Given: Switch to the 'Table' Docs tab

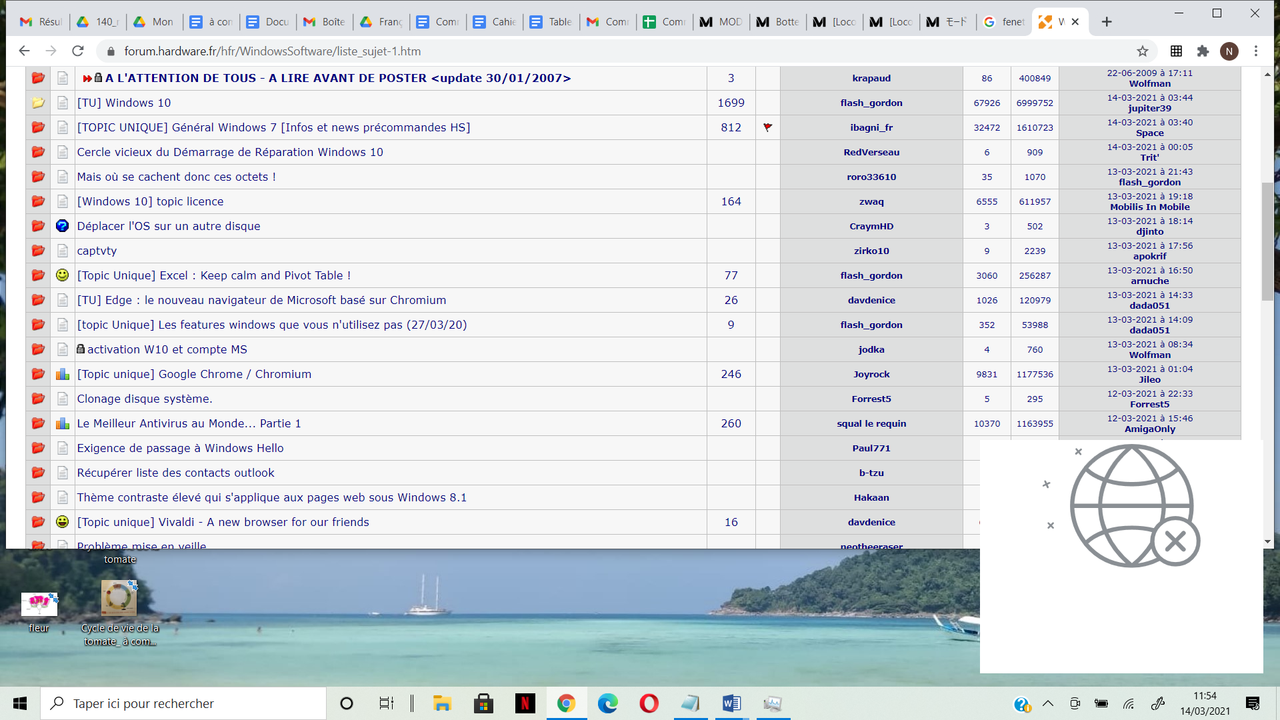Looking at the screenshot, I should point(550,21).
